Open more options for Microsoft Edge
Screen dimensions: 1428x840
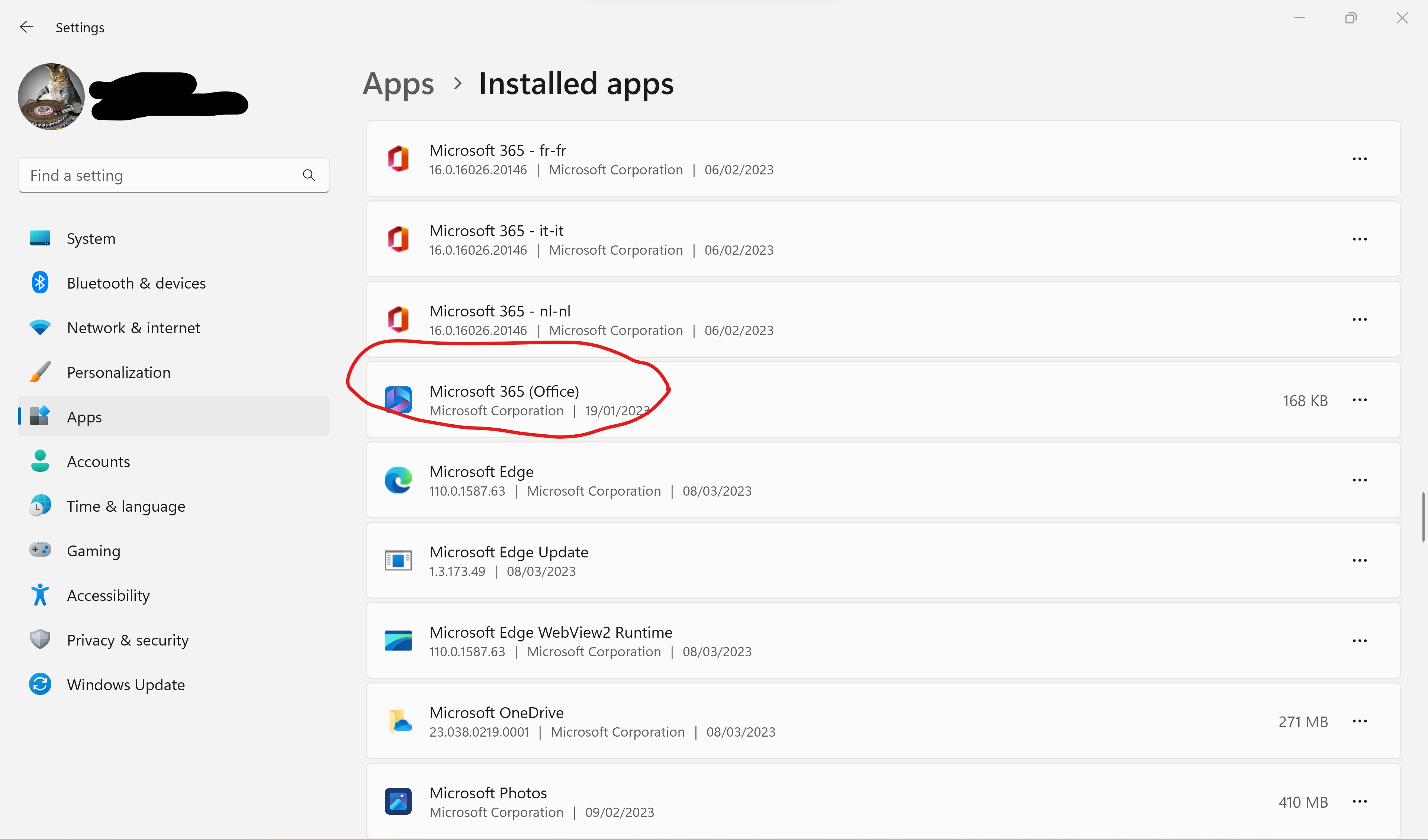[1360, 481]
